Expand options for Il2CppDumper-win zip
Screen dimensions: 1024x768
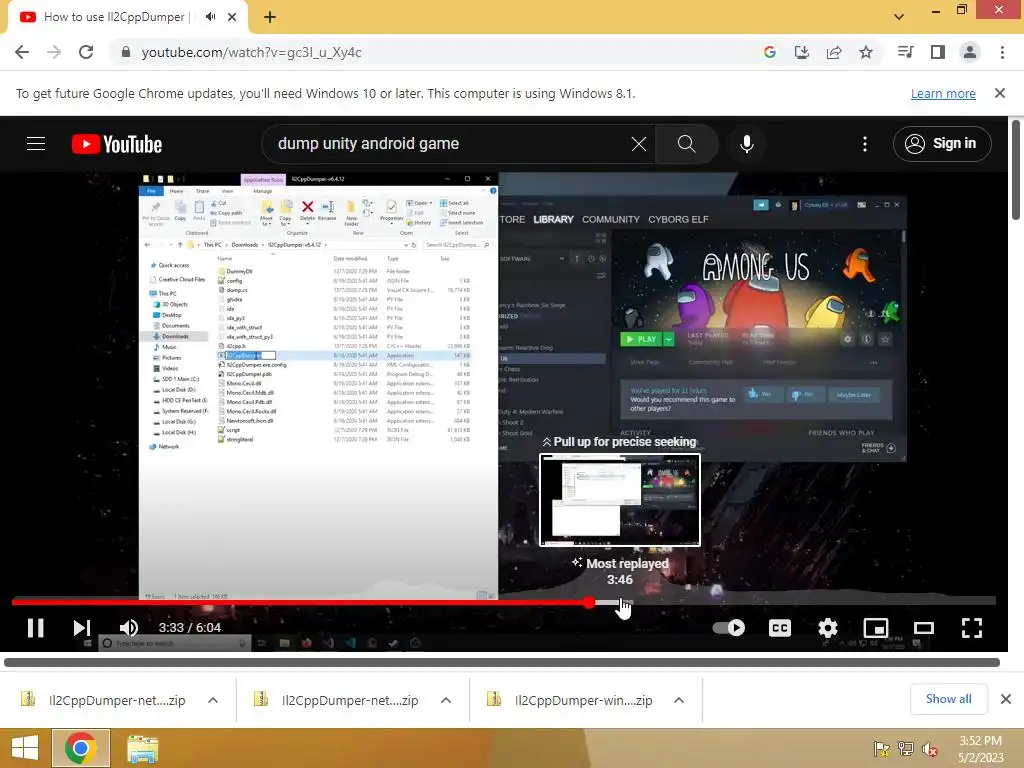coord(679,700)
